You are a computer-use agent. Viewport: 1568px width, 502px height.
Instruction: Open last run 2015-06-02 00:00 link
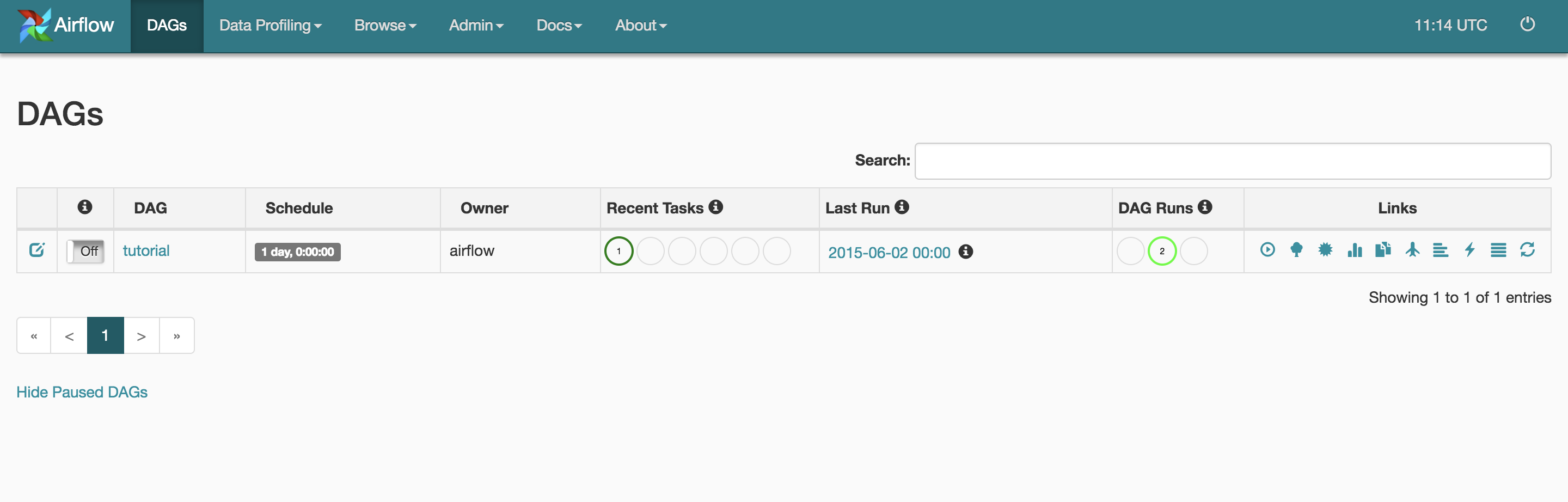pyautogui.click(x=889, y=253)
